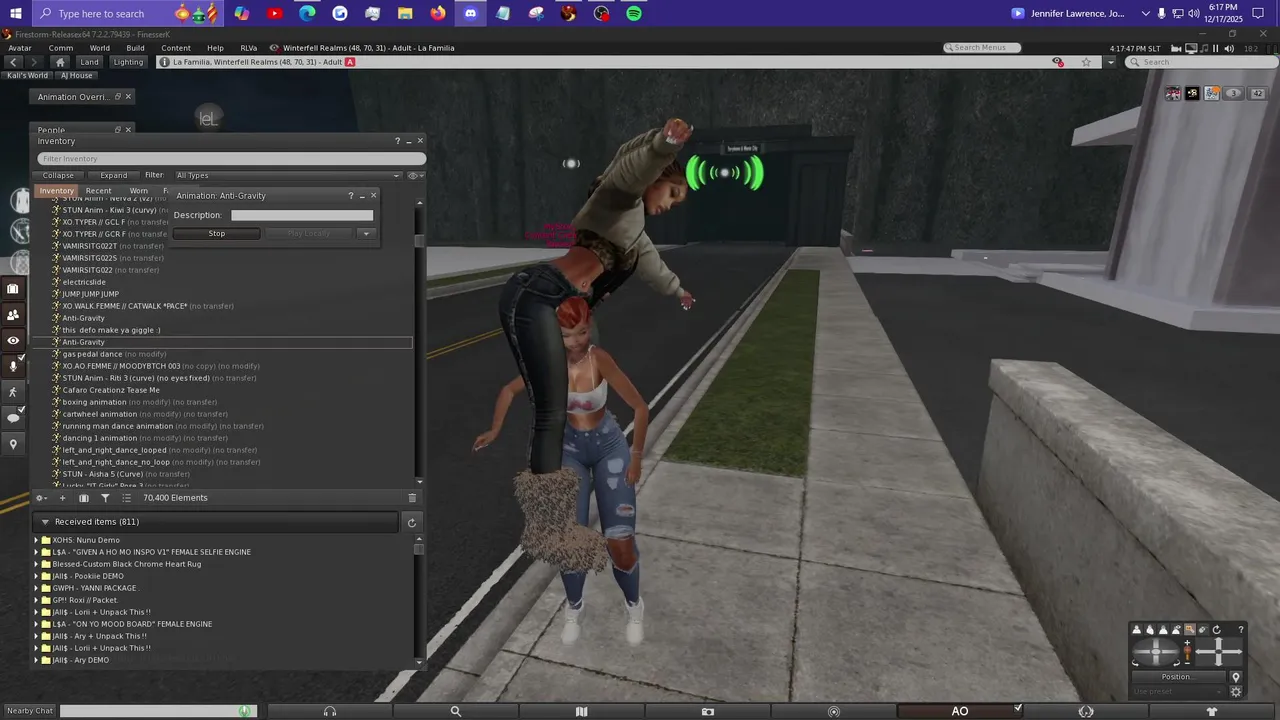Screen dimensions: 1280x720
Task: Click the plus icon to add inventory item
Action: [x=62, y=498]
